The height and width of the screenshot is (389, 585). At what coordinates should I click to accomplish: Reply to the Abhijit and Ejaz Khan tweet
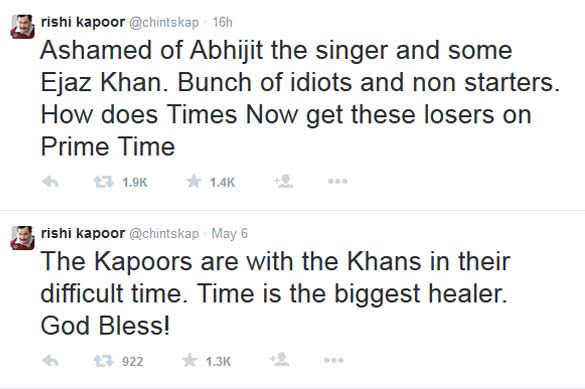pyautogui.click(x=50, y=182)
